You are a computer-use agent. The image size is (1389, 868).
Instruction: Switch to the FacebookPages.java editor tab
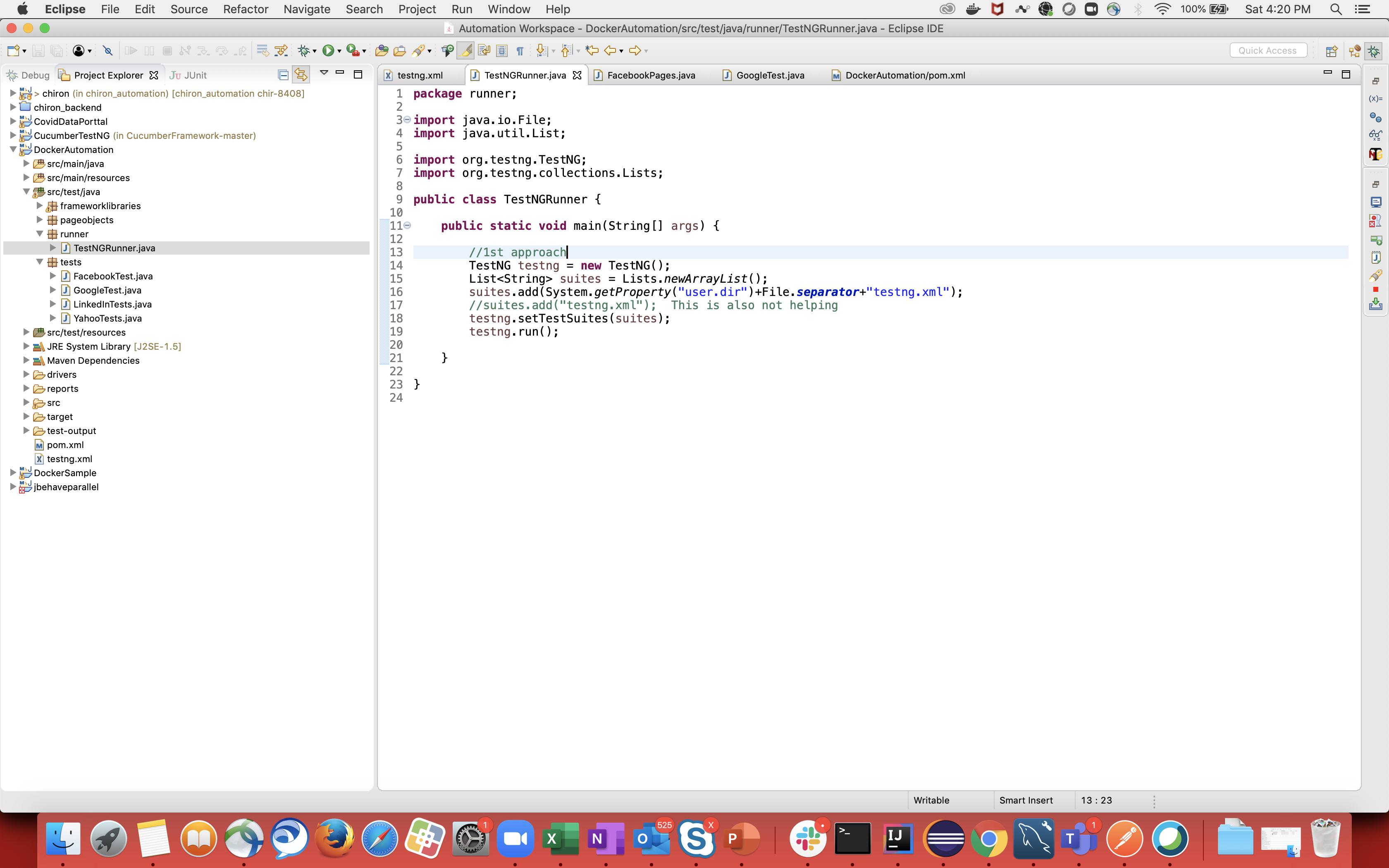(x=651, y=75)
